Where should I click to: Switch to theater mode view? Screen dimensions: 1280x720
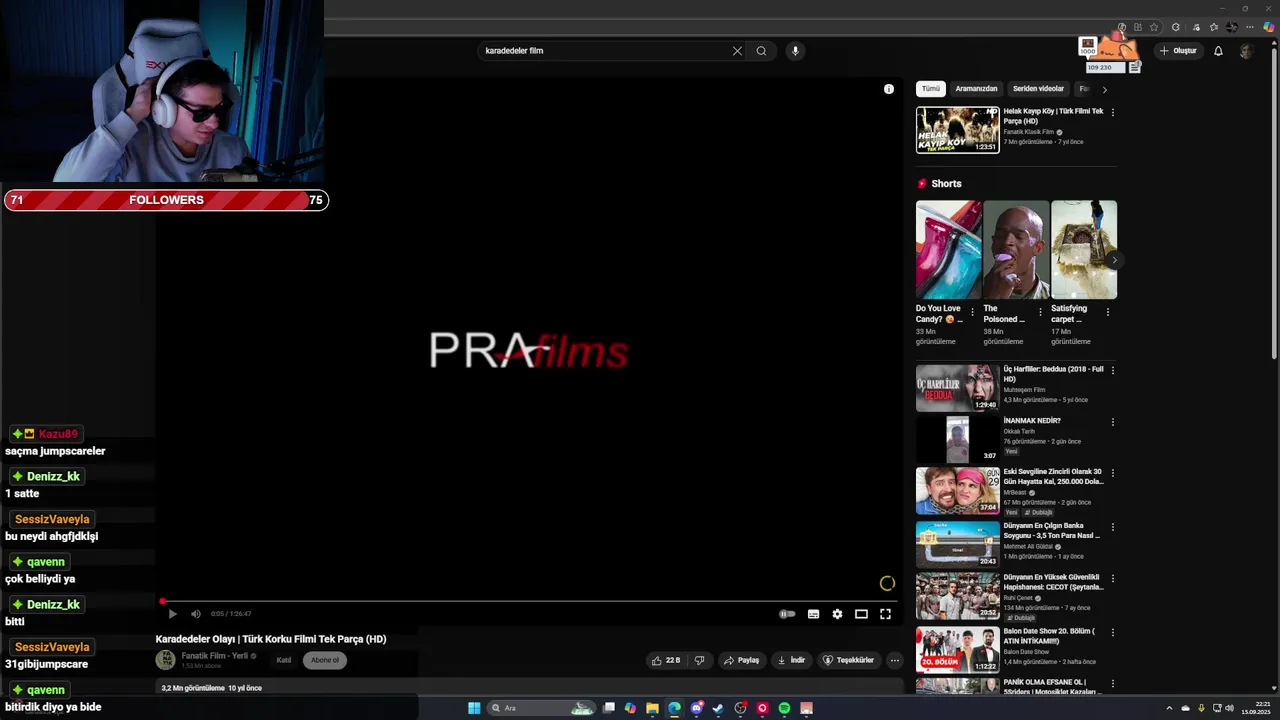(861, 614)
